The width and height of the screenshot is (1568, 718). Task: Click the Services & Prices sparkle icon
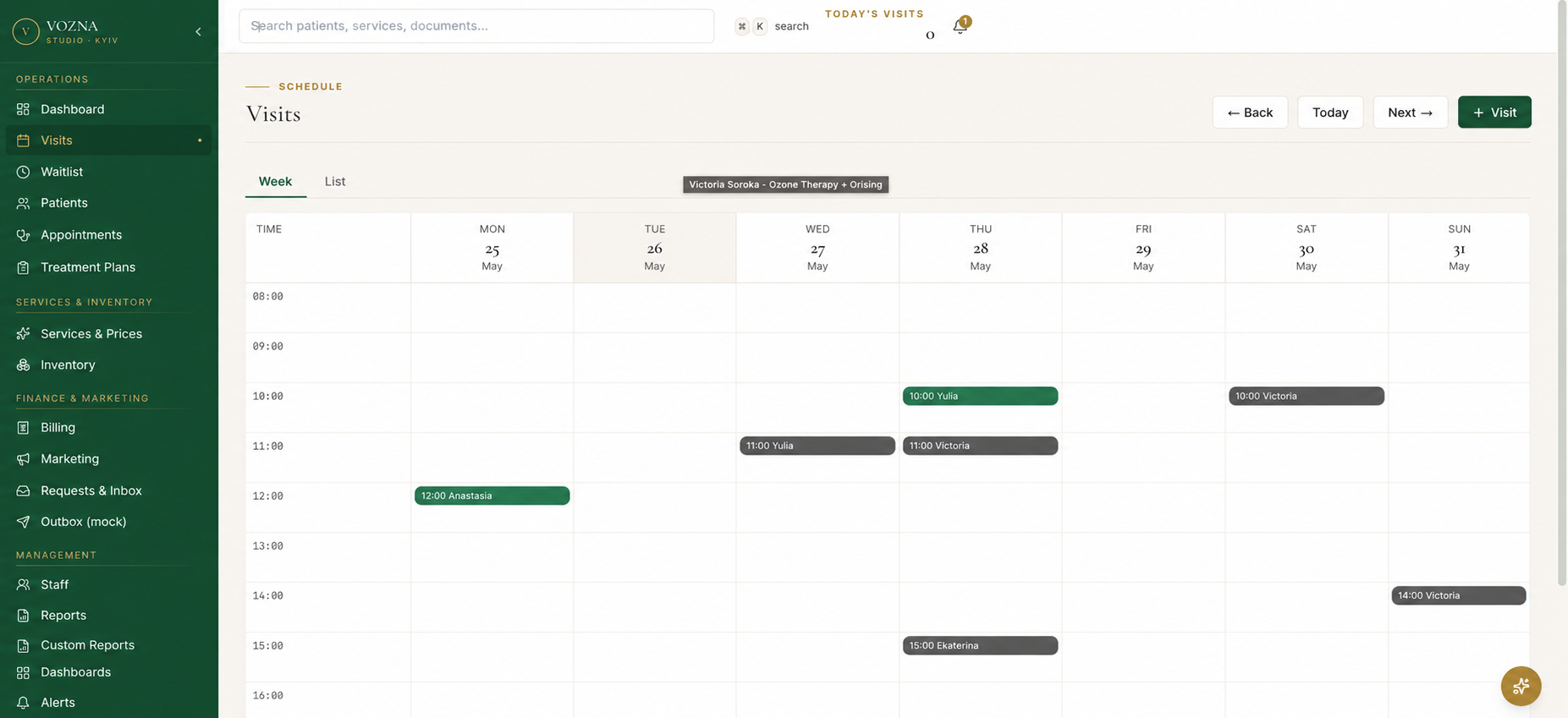point(23,334)
